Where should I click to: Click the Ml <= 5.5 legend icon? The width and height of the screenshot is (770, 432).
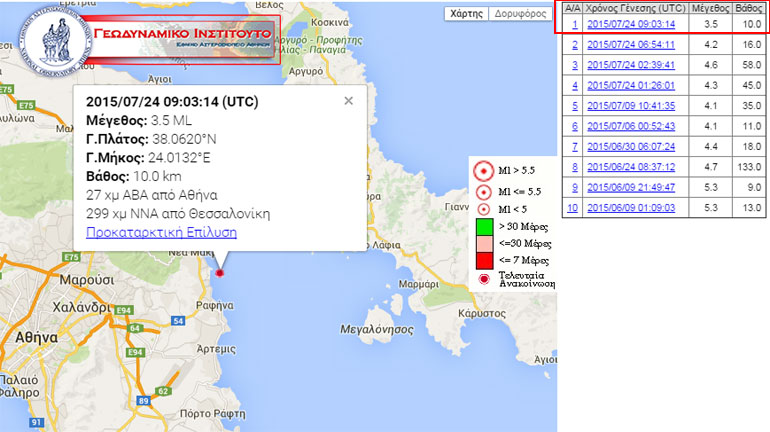tap(484, 191)
